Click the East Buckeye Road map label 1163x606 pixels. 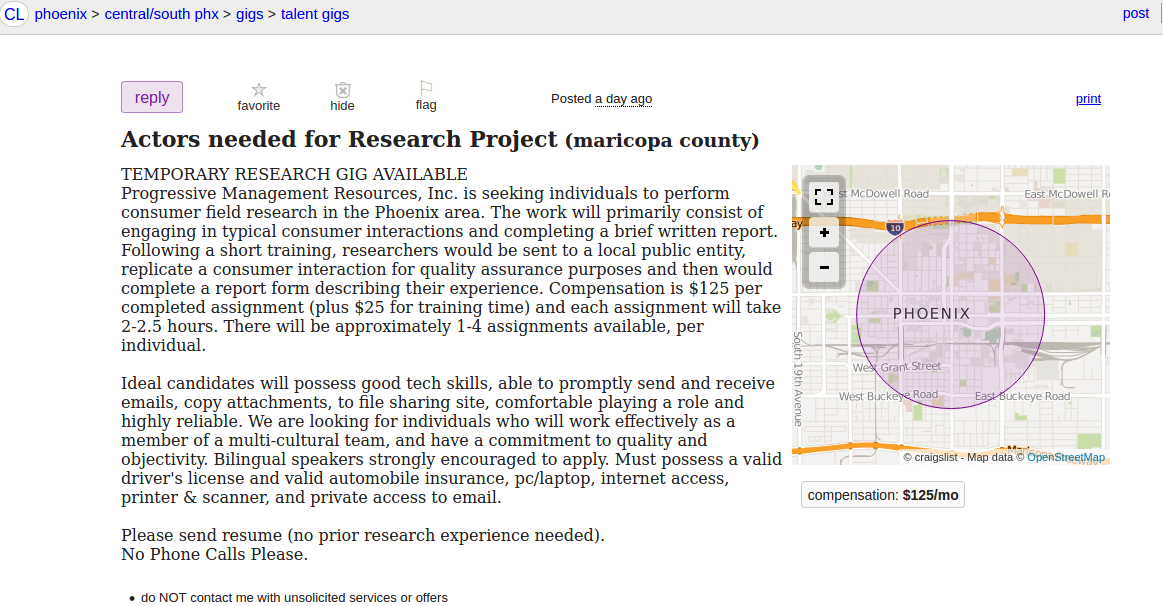coord(1023,396)
